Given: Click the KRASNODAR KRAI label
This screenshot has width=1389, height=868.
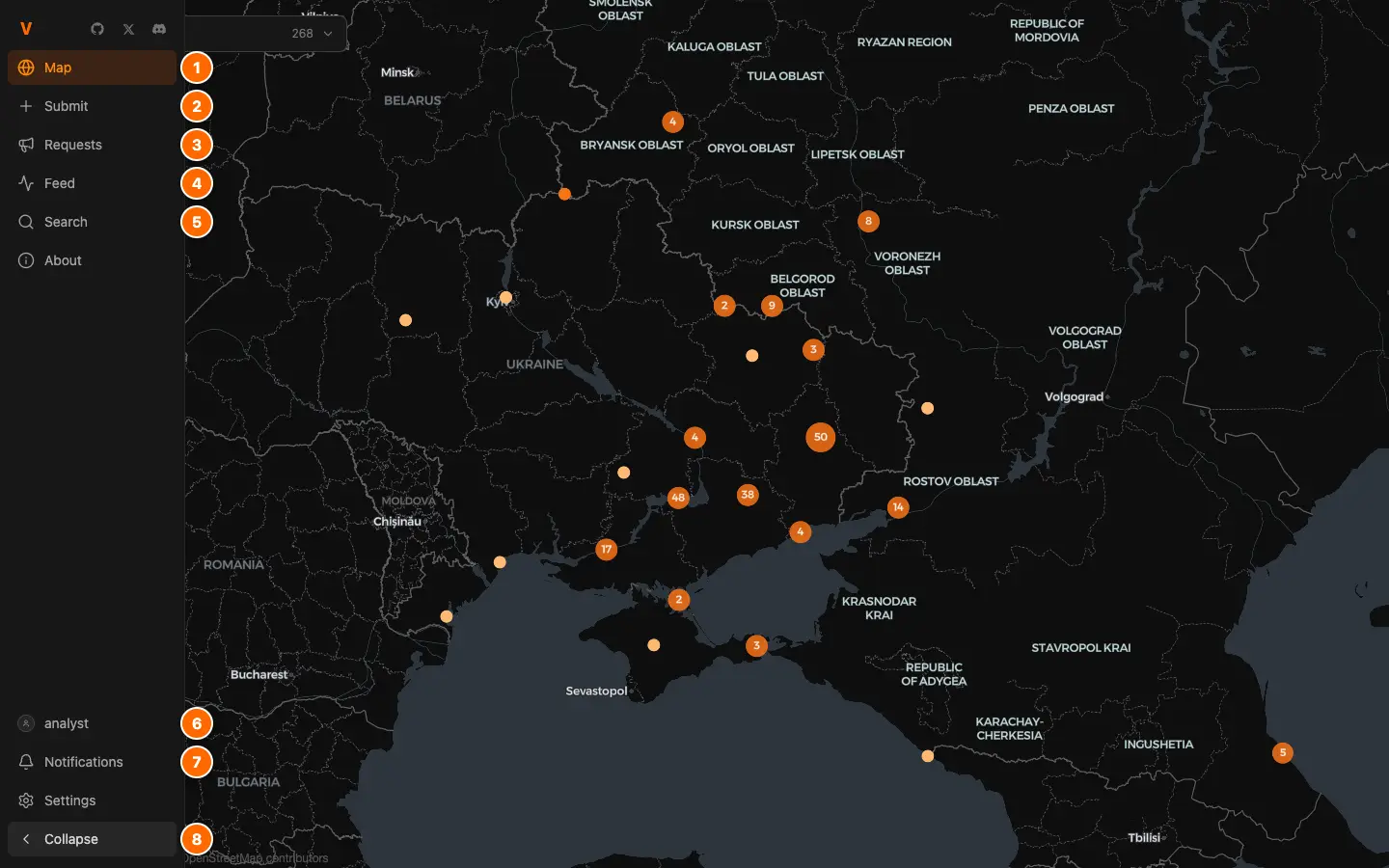Looking at the screenshot, I should coord(879,608).
